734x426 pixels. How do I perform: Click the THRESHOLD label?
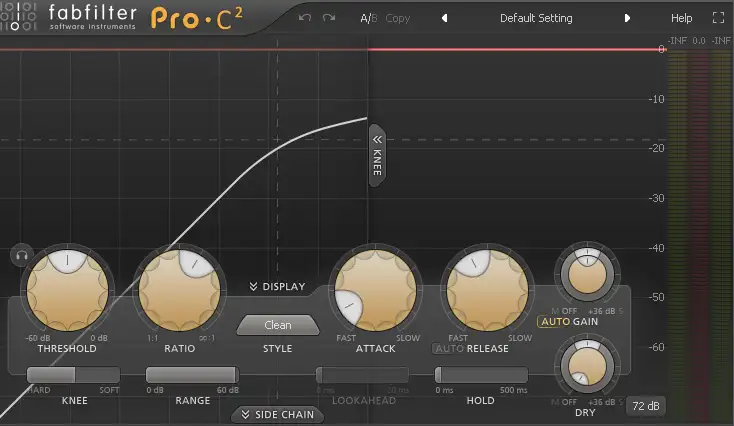tap(67, 349)
